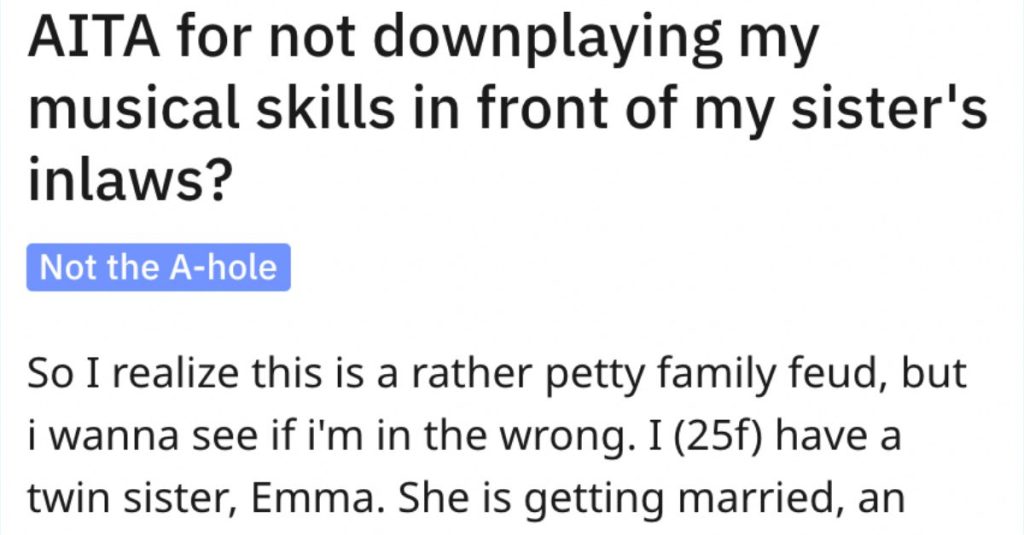Open the post title starting with 'AITA'
Image resolution: width=1024 pixels, height=535 pixels.
click(507, 106)
